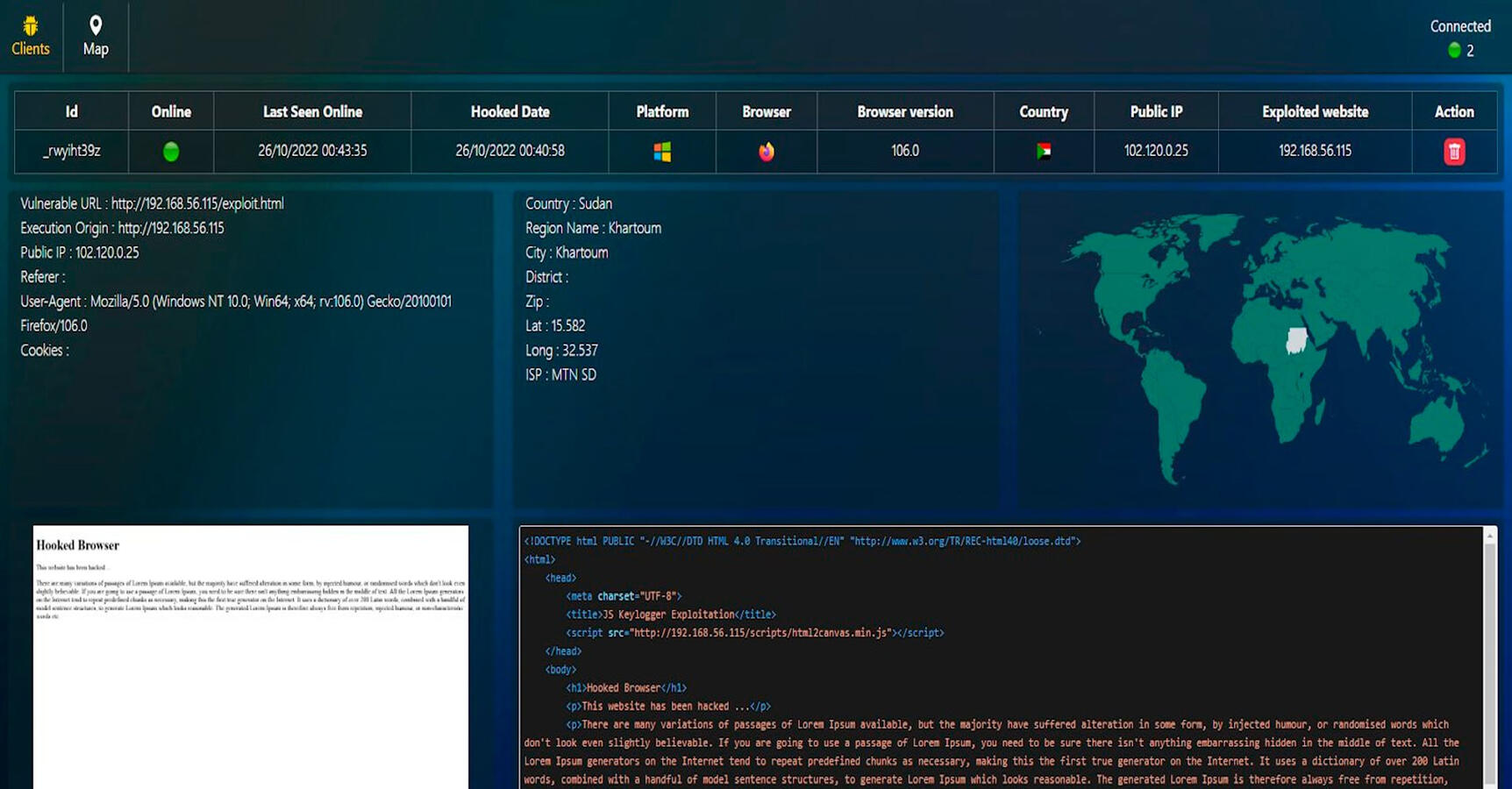Click the html2canvas.min.js script line

755,633
